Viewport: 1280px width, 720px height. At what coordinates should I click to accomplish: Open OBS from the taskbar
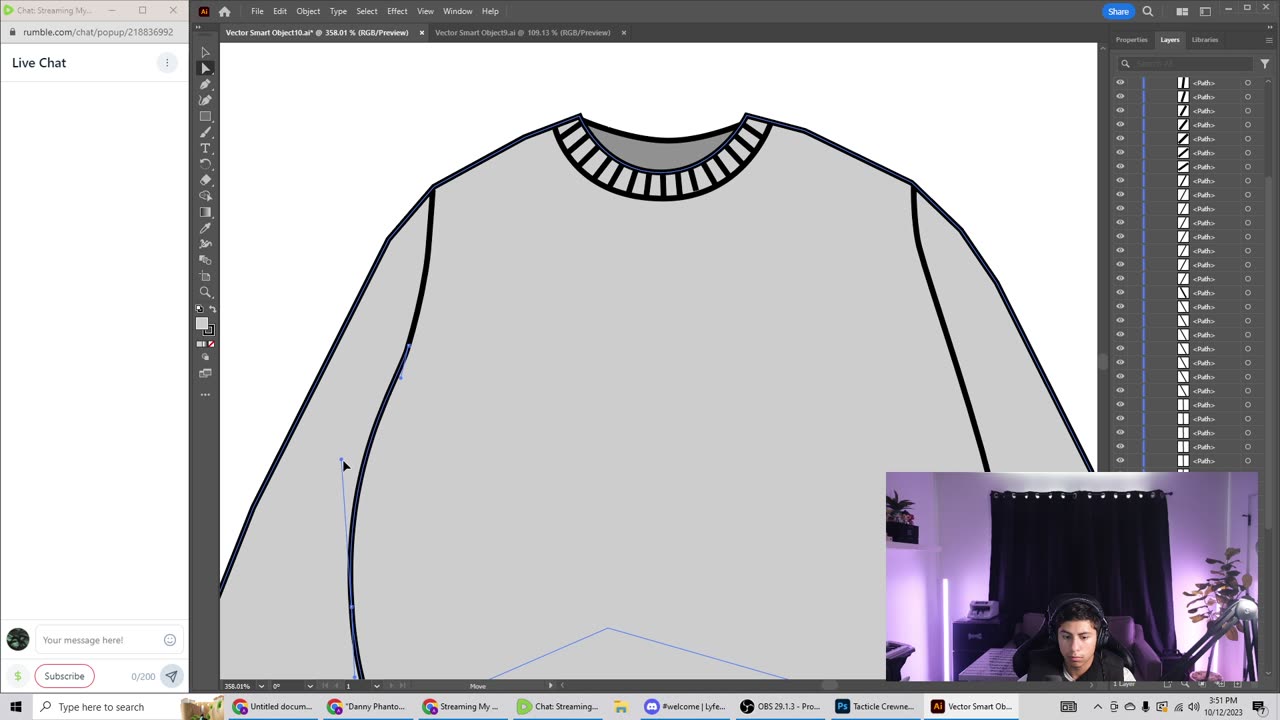[781, 706]
